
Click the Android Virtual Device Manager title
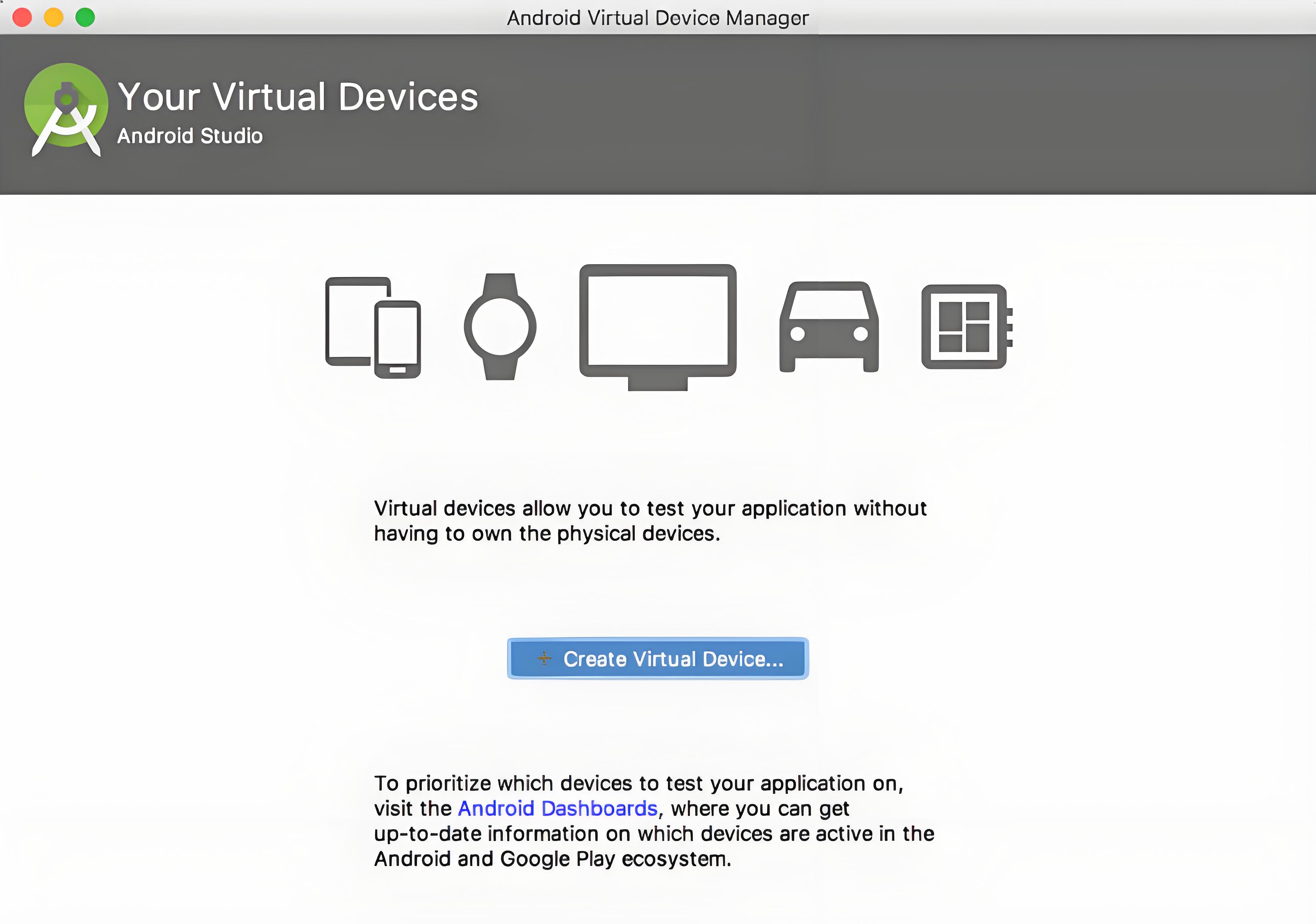pyautogui.click(x=658, y=18)
